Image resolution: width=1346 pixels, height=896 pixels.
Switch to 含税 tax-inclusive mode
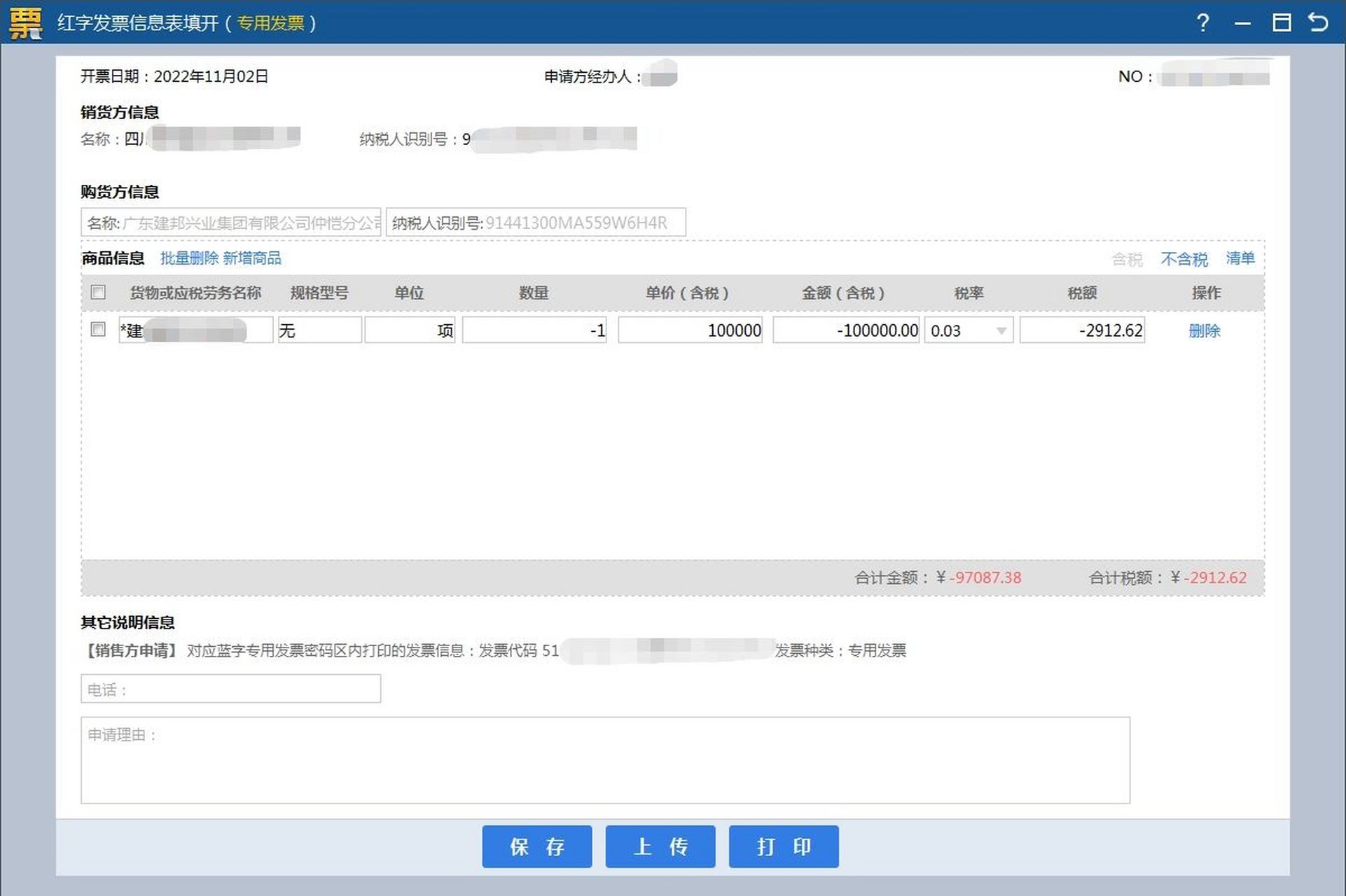point(1127,259)
